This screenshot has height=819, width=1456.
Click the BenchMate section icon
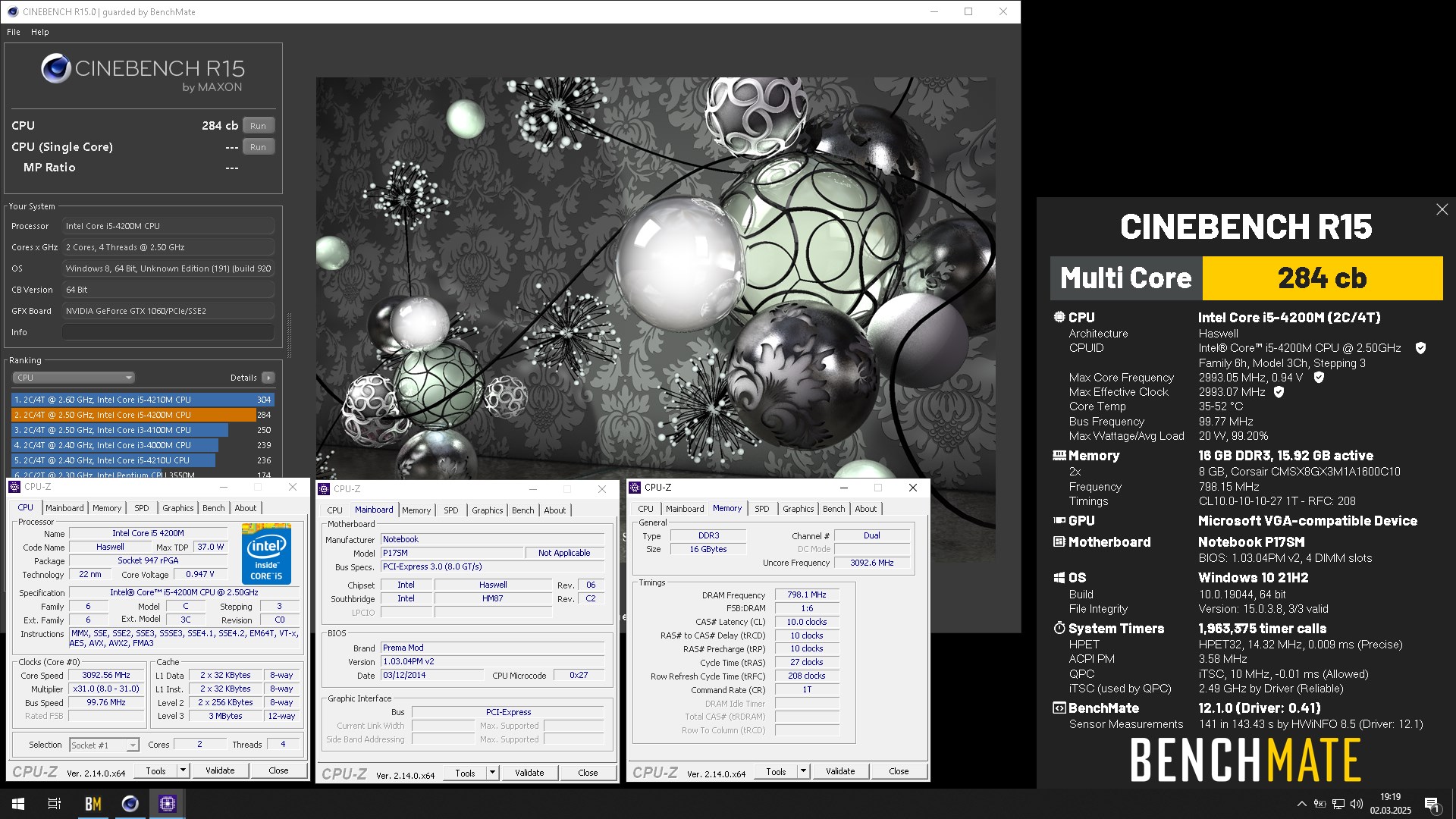click(1059, 708)
